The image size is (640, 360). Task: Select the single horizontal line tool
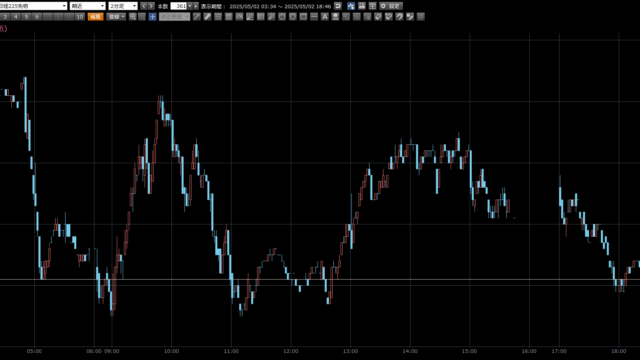tap(313, 17)
